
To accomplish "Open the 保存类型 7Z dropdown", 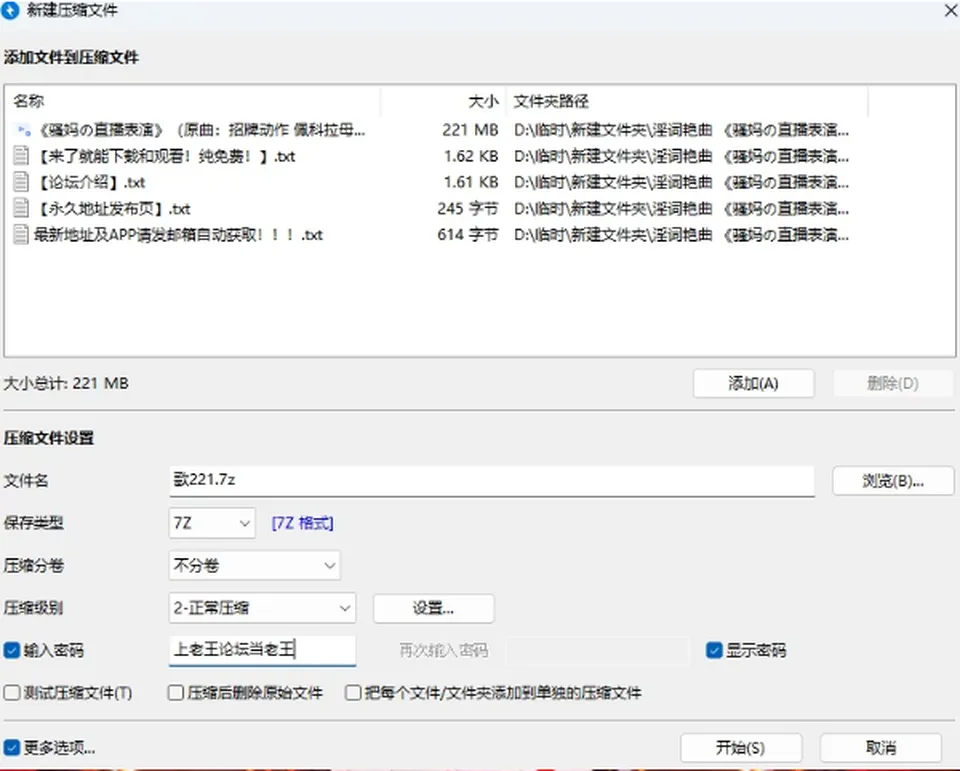I will (212, 523).
